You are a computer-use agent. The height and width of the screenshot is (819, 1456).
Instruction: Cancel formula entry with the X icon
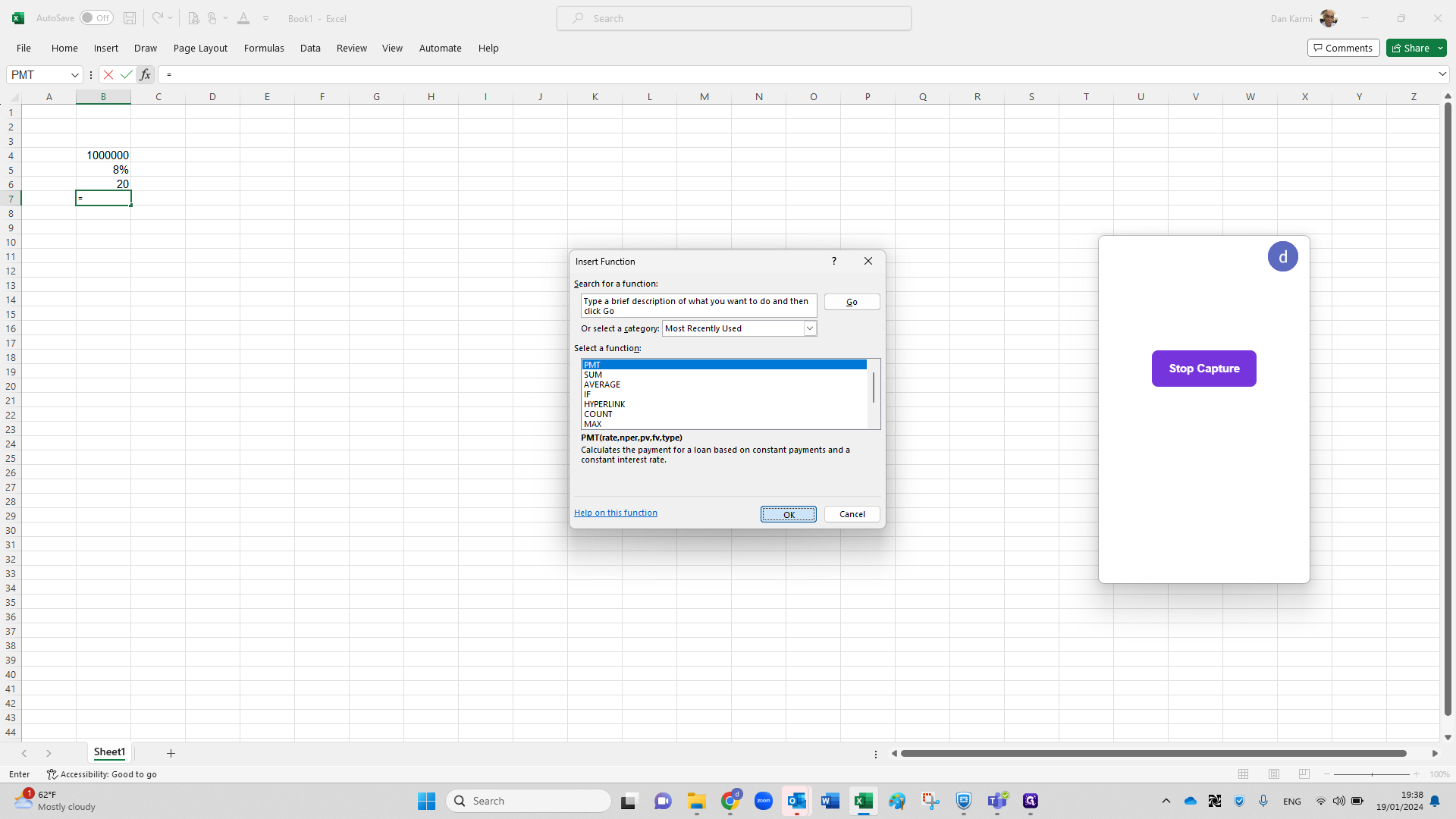[108, 74]
